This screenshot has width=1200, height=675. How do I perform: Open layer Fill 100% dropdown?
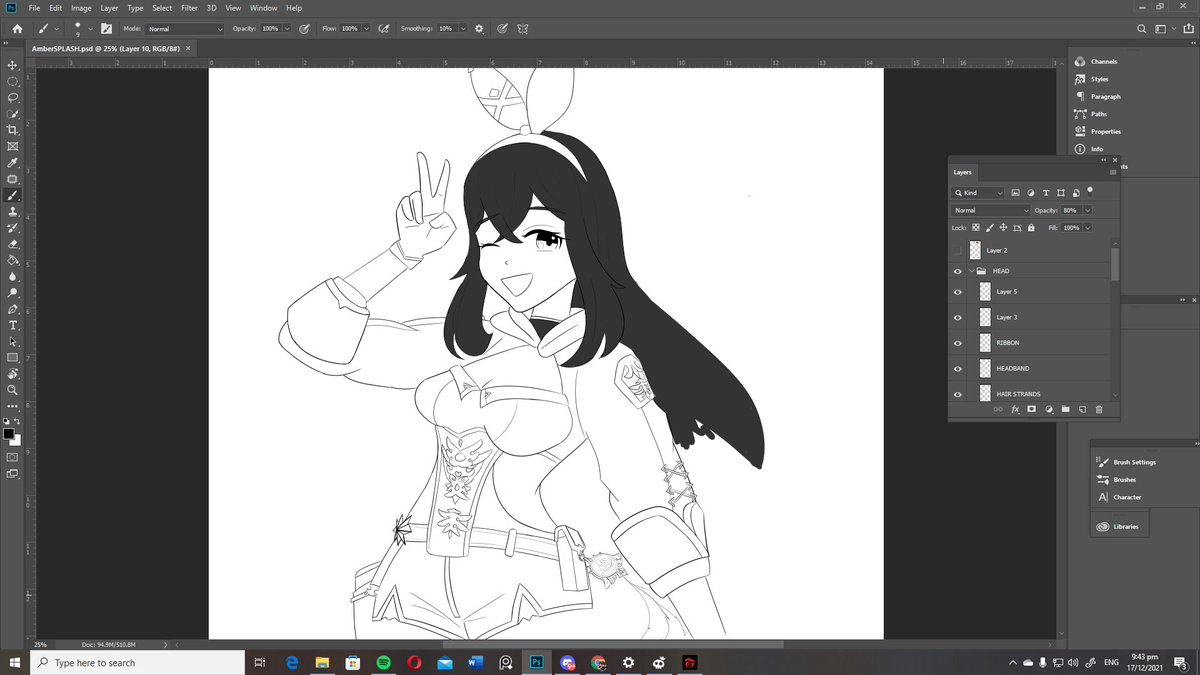click(x=1087, y=228)
